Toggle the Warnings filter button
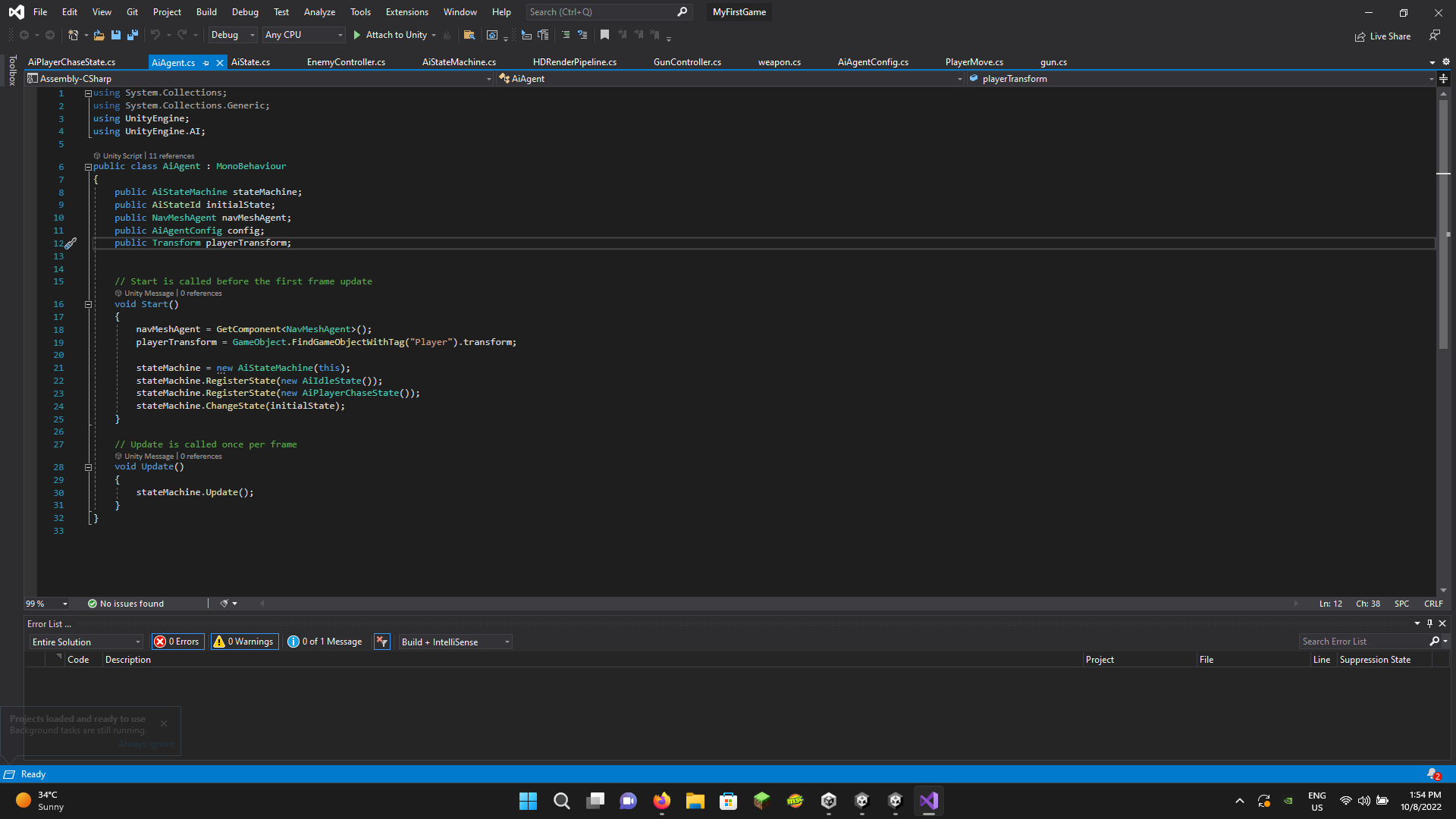 click(x=244, y=642)
